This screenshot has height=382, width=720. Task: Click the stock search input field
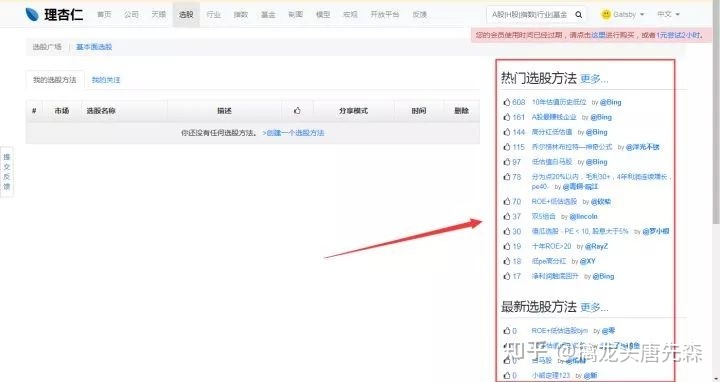tap(529, 15)
